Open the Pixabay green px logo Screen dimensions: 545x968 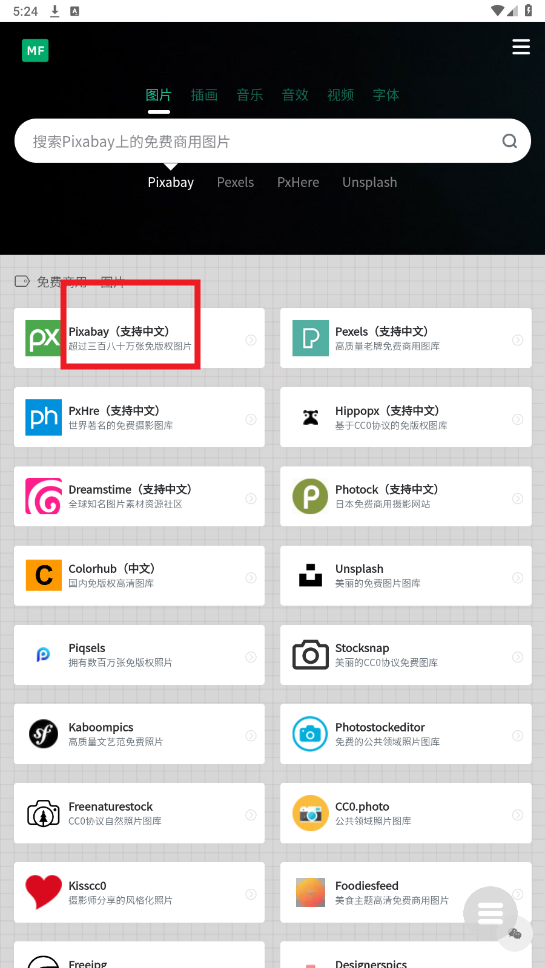[x=43, y=338]
